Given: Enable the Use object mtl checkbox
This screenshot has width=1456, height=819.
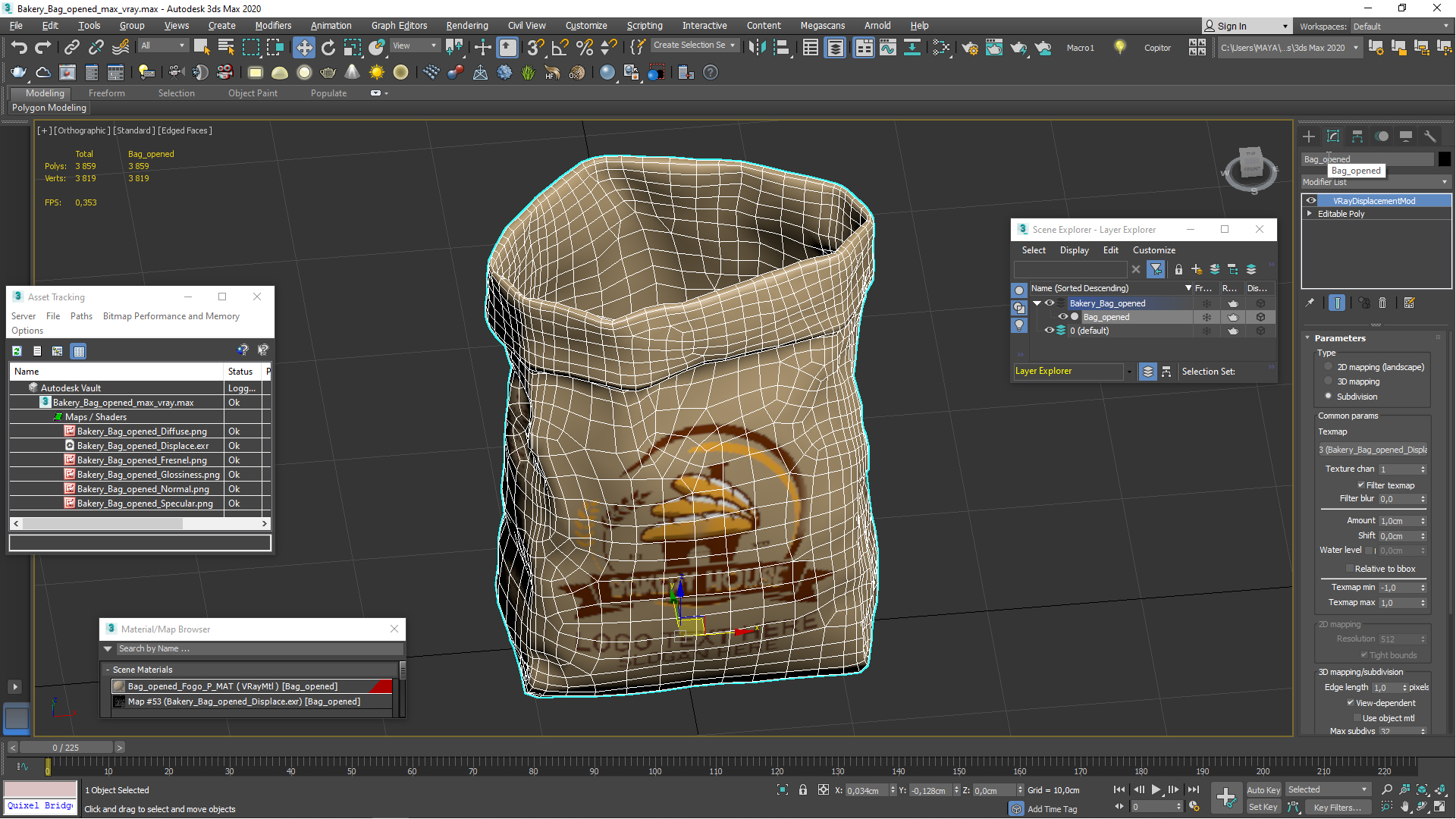Looking at the screenshot, I should click(1357, 718).
